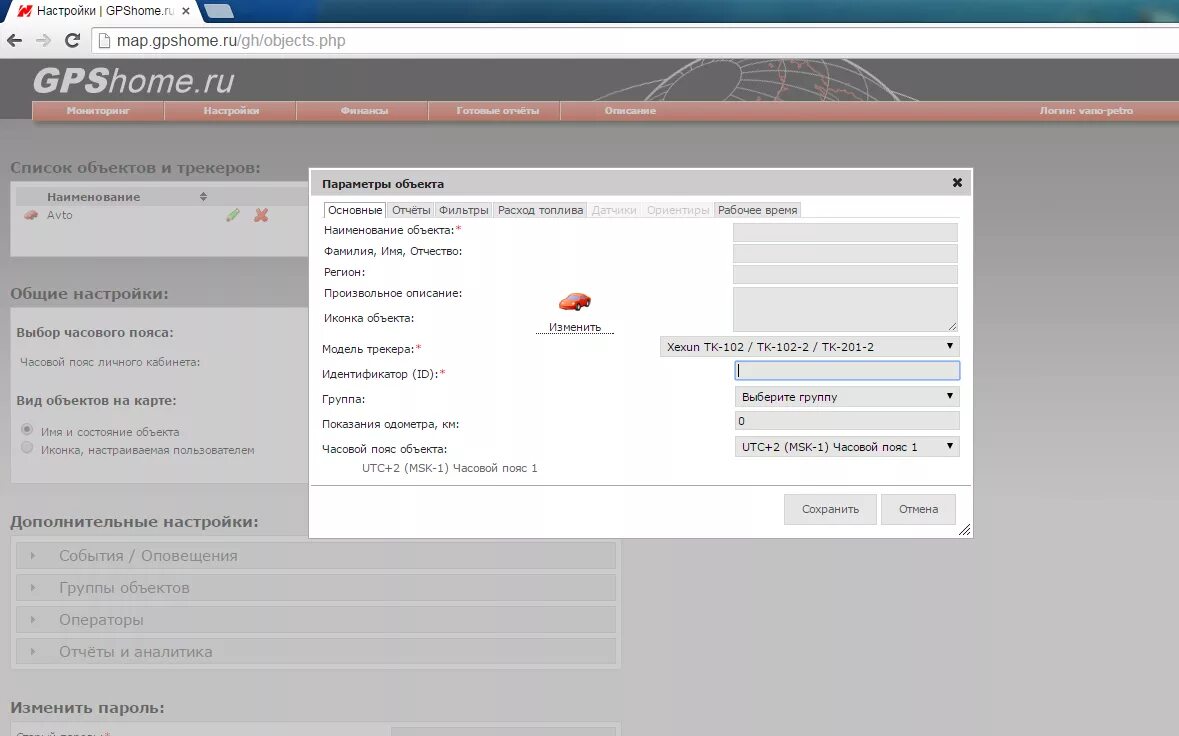The width and height of the screenshot is (1179, 736).
Task: Click the browser forward arrow
Action: tap(44, 41)
